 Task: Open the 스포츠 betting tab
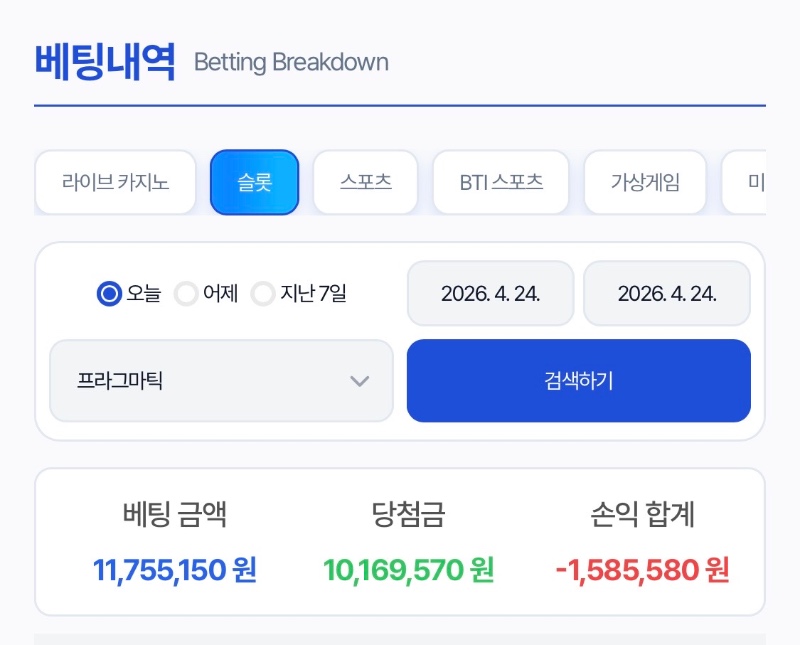coord(365,182)
